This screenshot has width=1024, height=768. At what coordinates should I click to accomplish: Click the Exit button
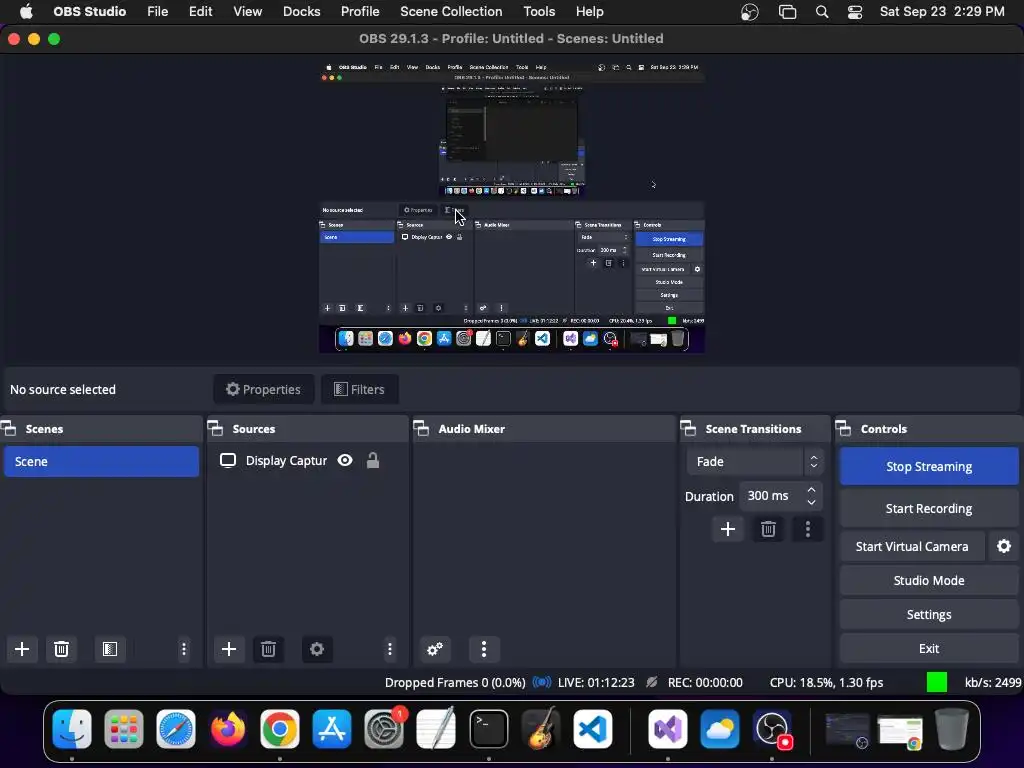pyautogui.click(x=929, y=648)
